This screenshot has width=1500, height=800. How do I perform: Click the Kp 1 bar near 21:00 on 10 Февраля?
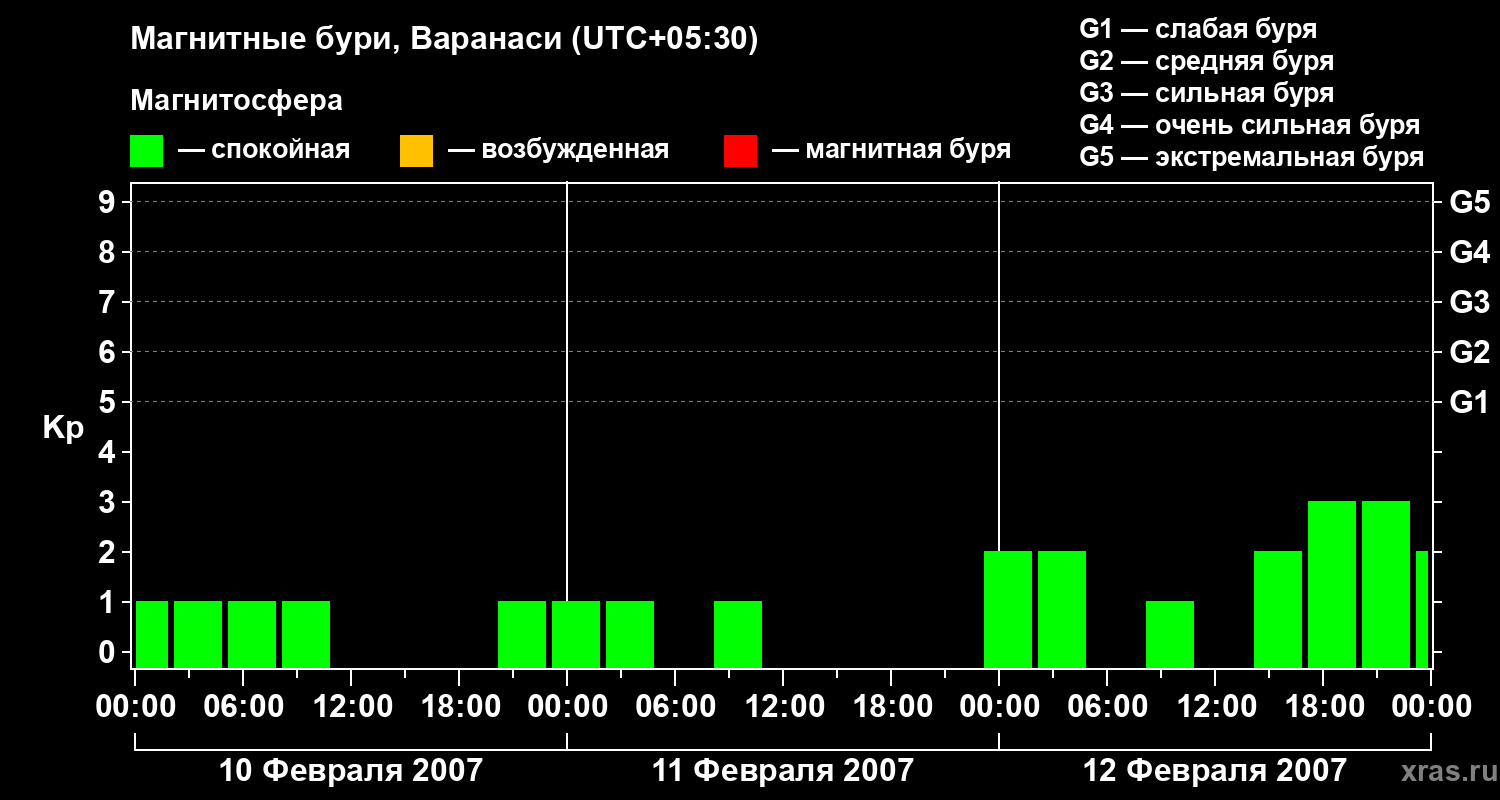[522, 634]
